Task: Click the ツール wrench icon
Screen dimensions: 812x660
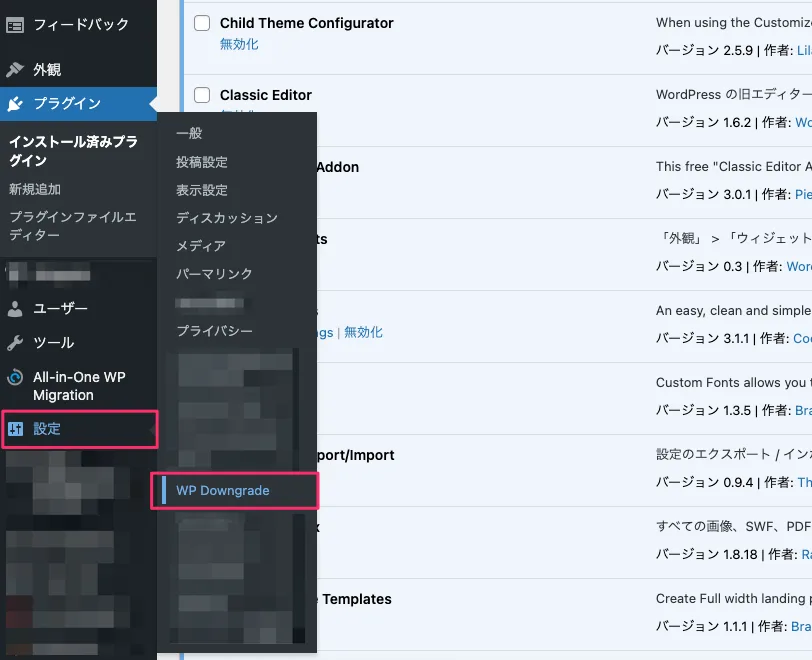Action: [x=15, y=343]
